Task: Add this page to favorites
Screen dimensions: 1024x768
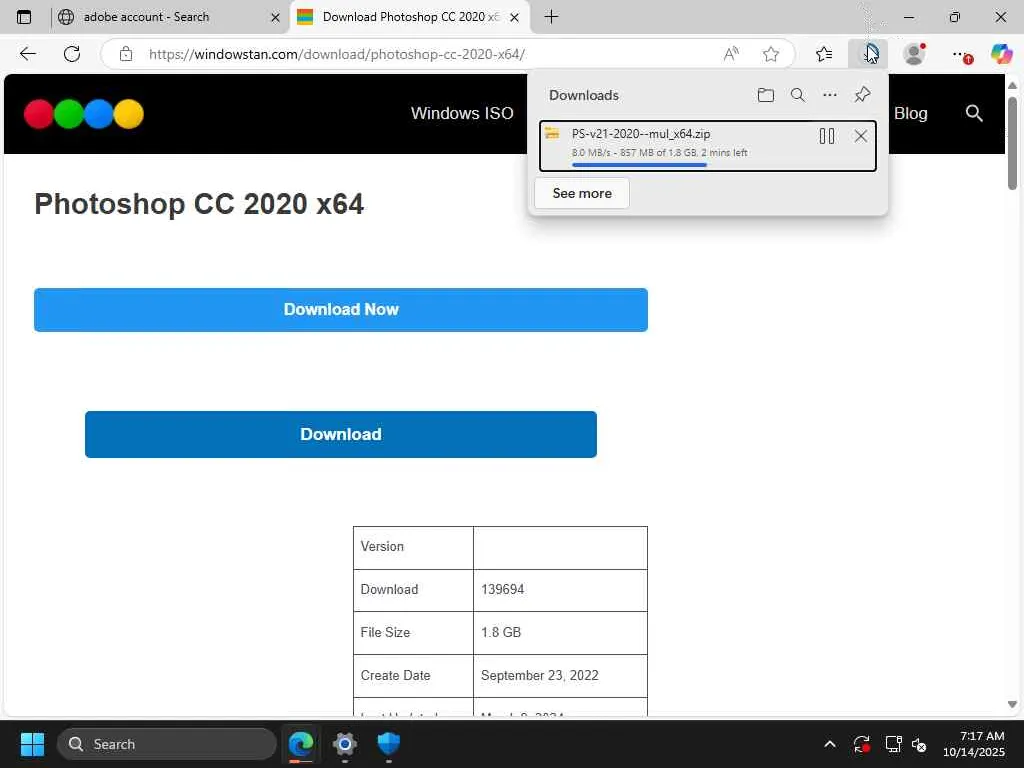Action: coord(771,54)
